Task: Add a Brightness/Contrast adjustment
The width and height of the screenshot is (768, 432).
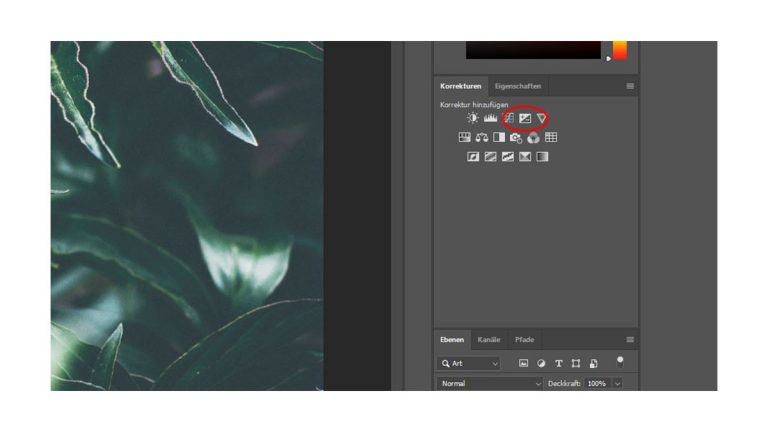Action: 473,118
